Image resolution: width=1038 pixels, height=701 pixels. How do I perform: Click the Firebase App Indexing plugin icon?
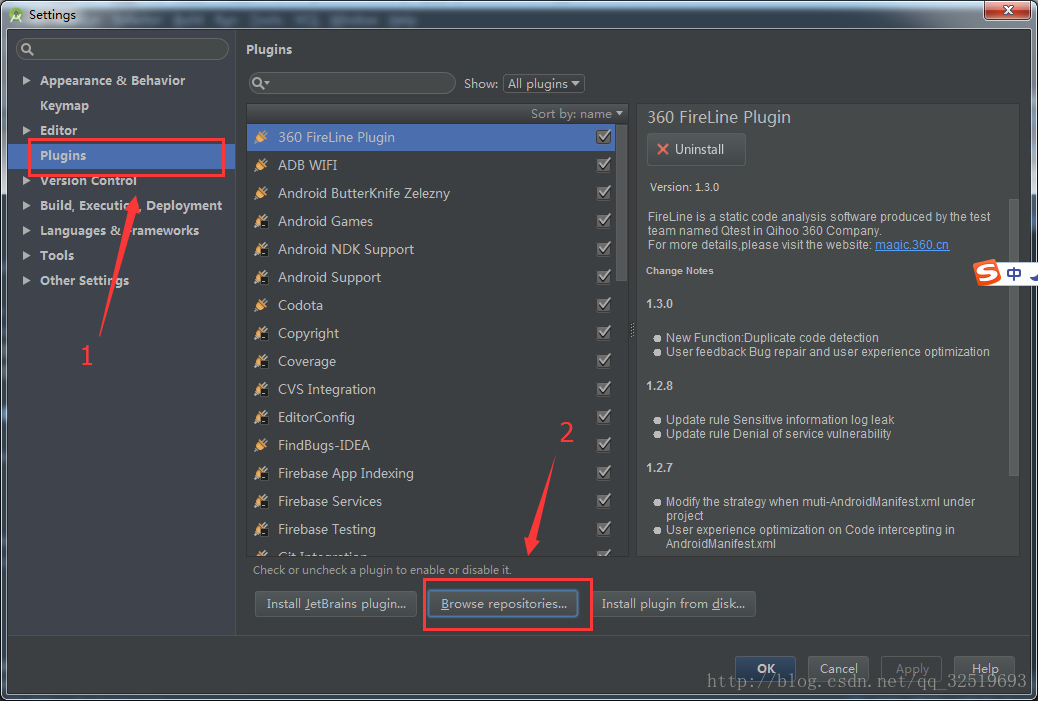(261, 473)
